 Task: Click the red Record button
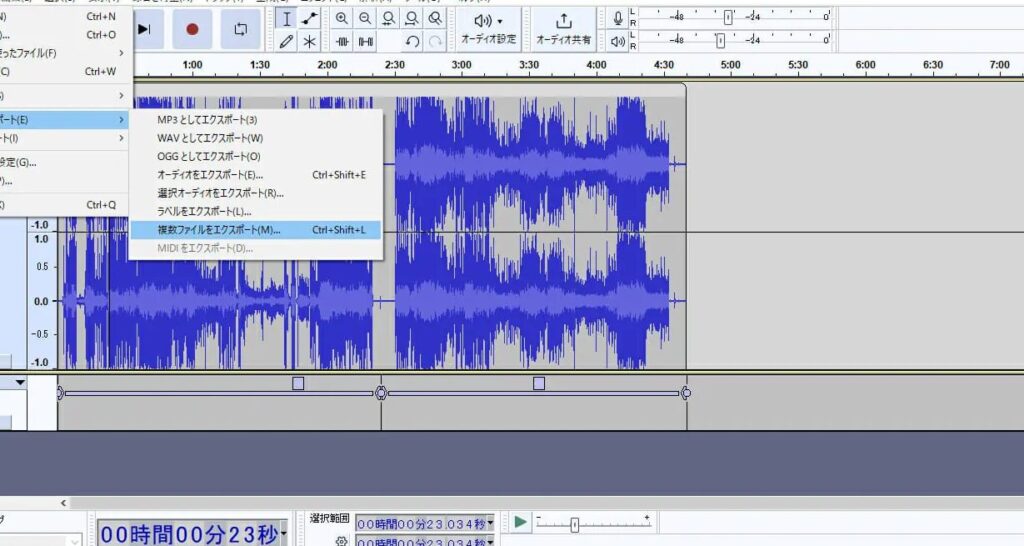point(192,29)
